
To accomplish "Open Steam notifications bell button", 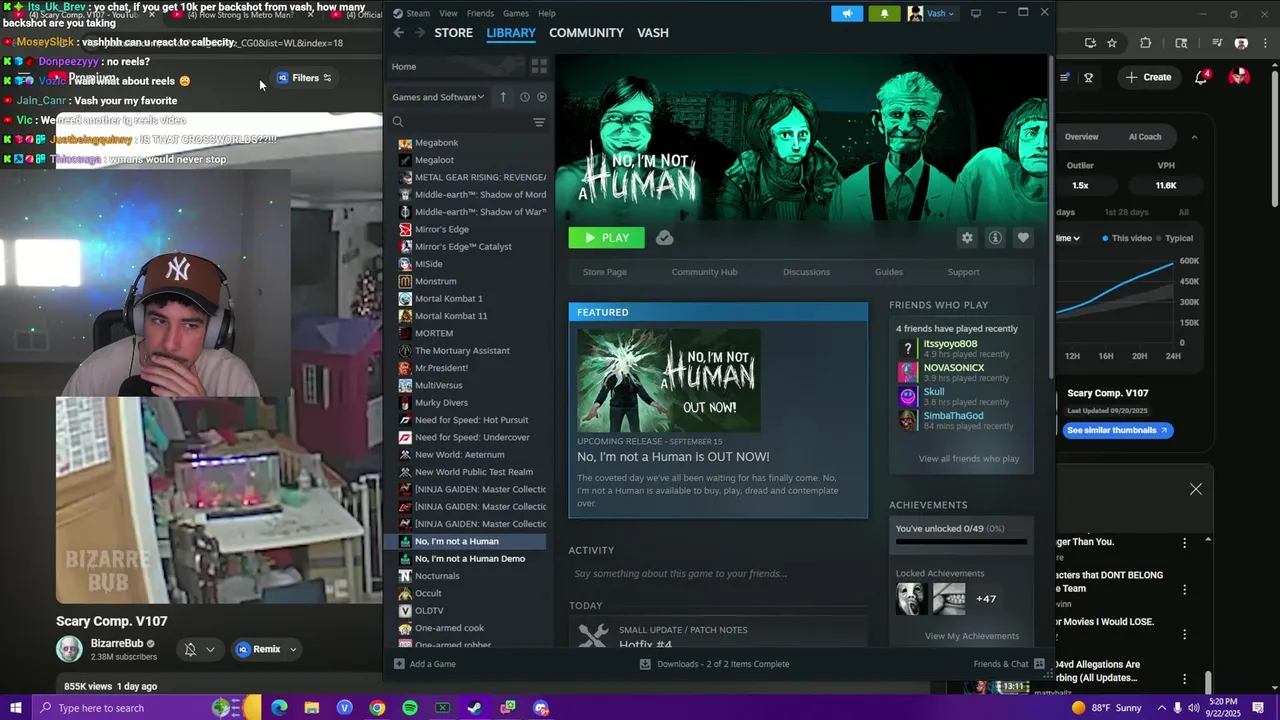I will [884, 13].
